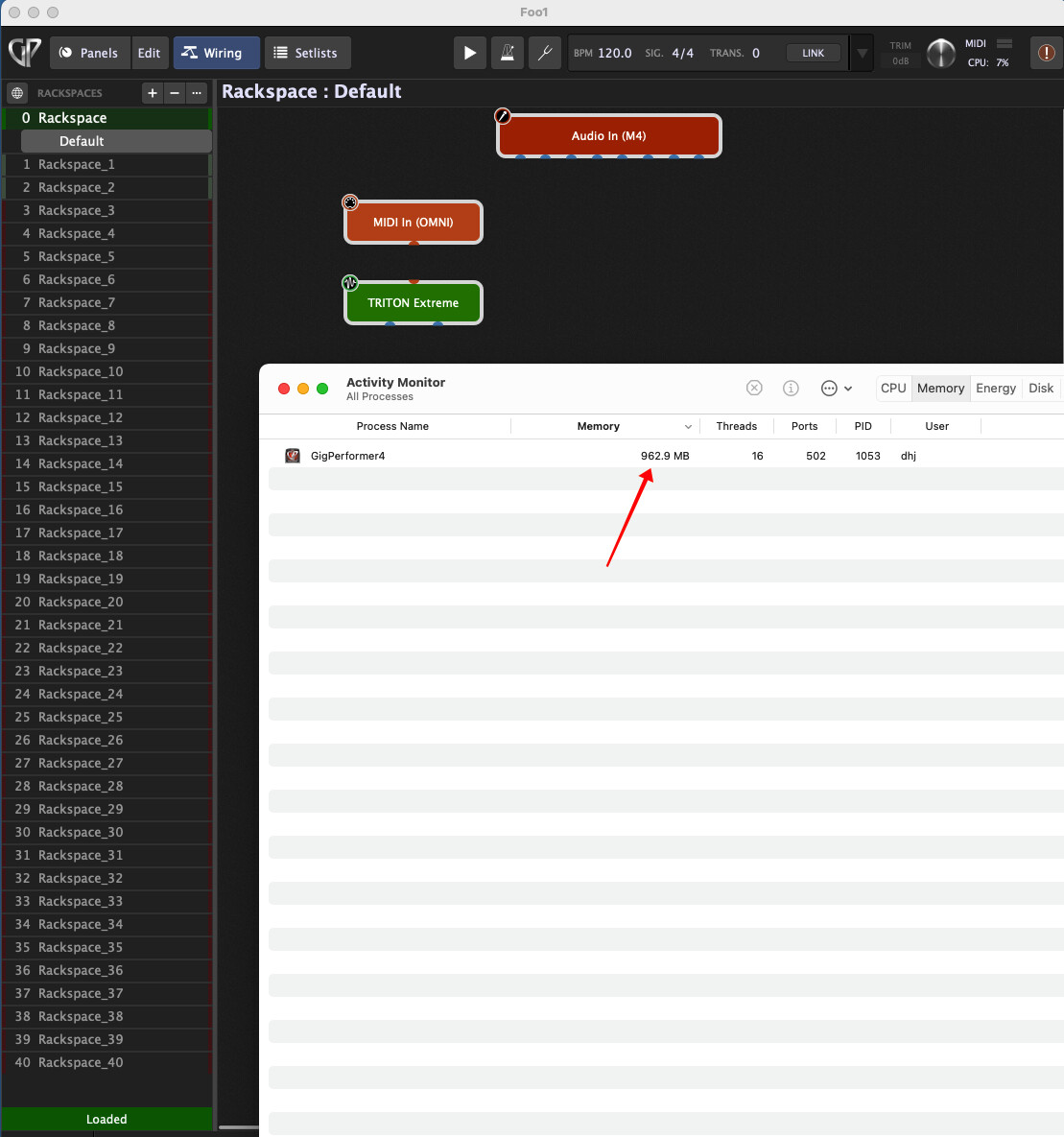Stop process with the X icon

coord(754,388)
